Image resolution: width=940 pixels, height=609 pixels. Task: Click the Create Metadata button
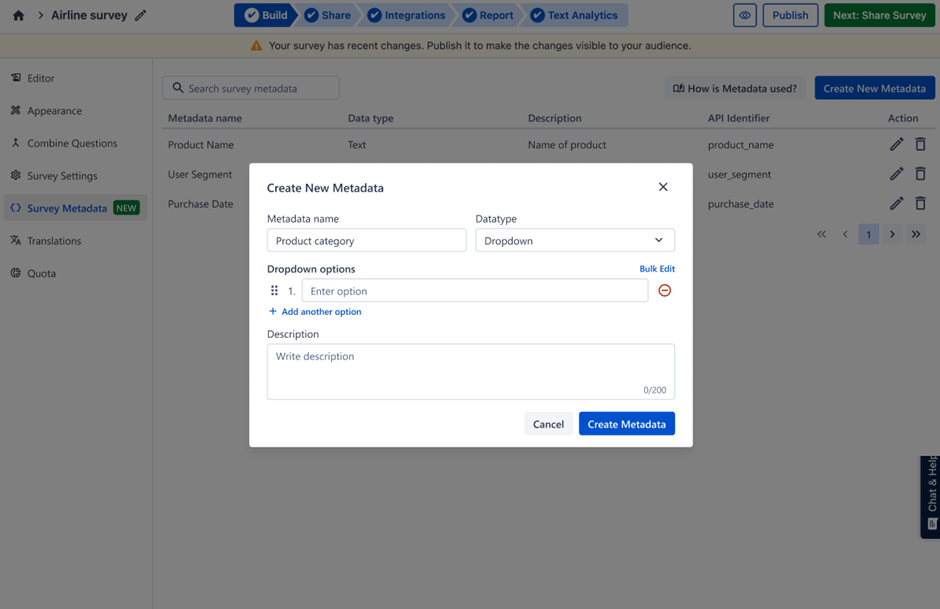(x=627, y=424)
